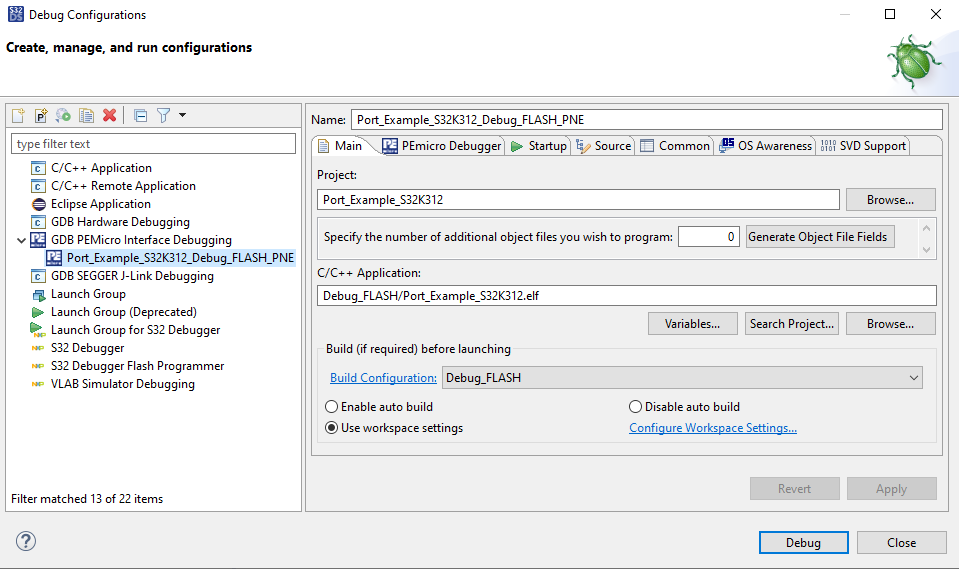Collapse all configuration tree items
959x569 pixels.
point(140,116)
